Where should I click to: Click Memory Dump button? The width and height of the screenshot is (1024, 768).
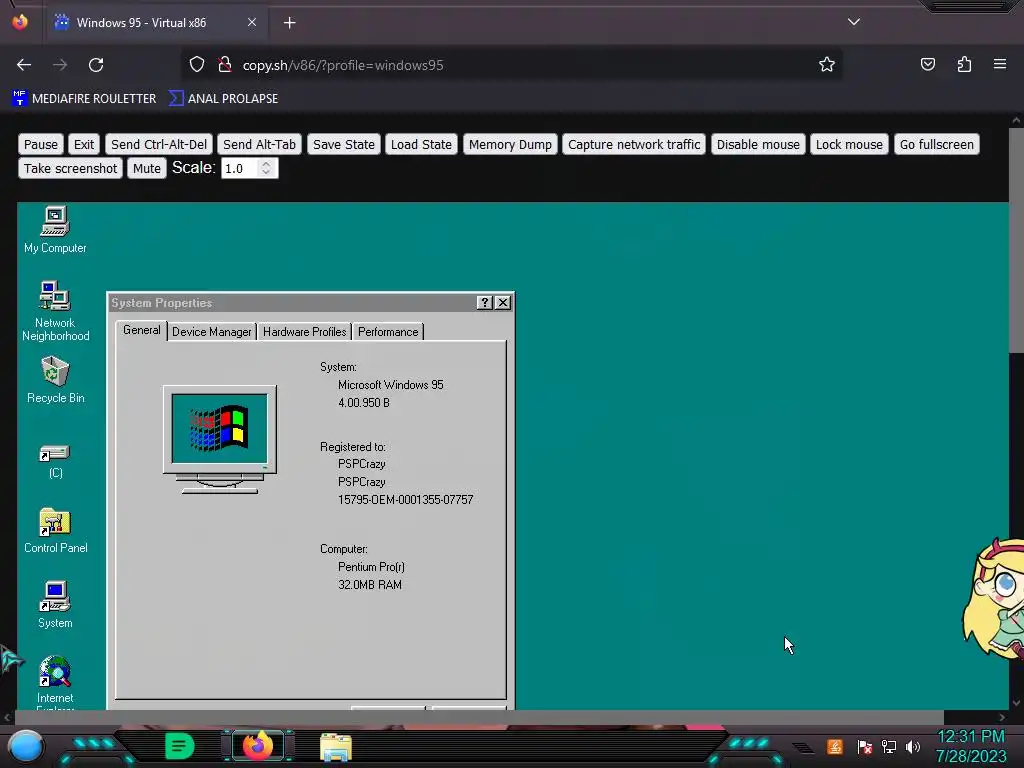coord(510,144)
